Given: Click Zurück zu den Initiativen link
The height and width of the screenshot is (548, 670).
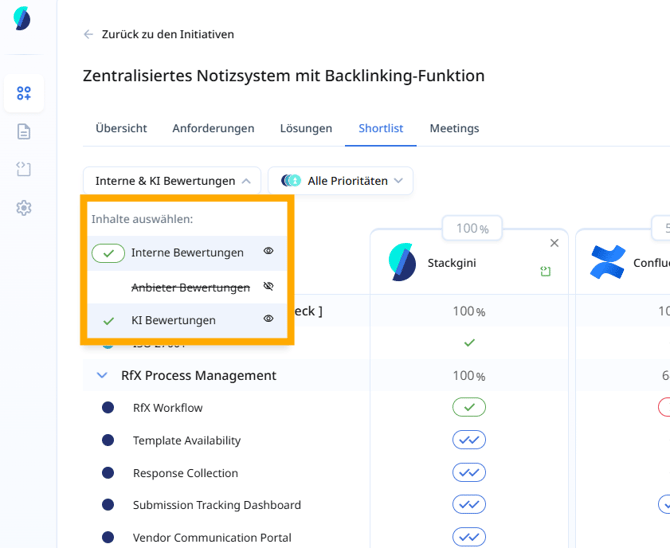Looking at the screenshot, I should tap(167, 34).
